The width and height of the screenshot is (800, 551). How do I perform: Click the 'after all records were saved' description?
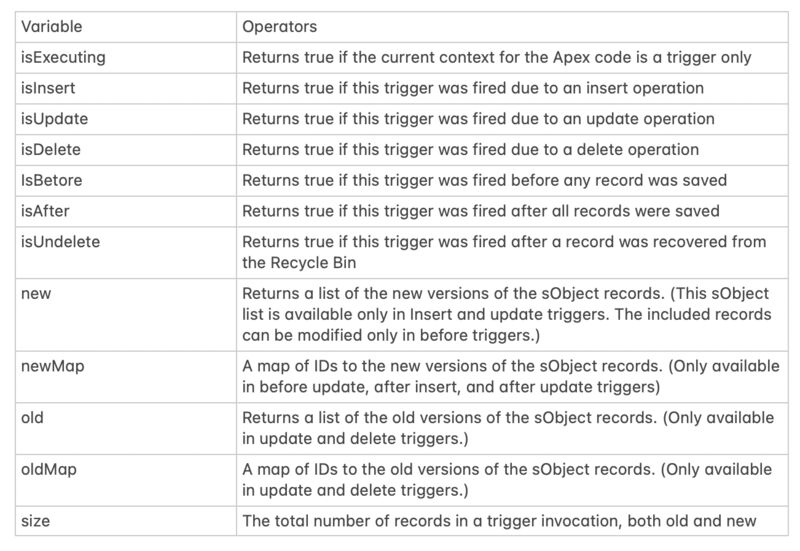pos(481,211)
